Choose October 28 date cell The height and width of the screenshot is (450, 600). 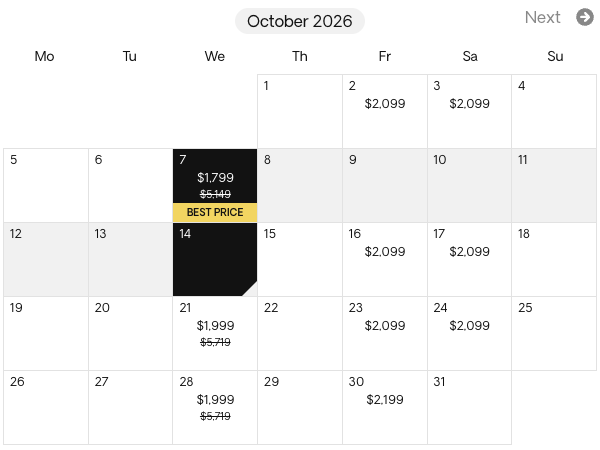coord(215,407)
